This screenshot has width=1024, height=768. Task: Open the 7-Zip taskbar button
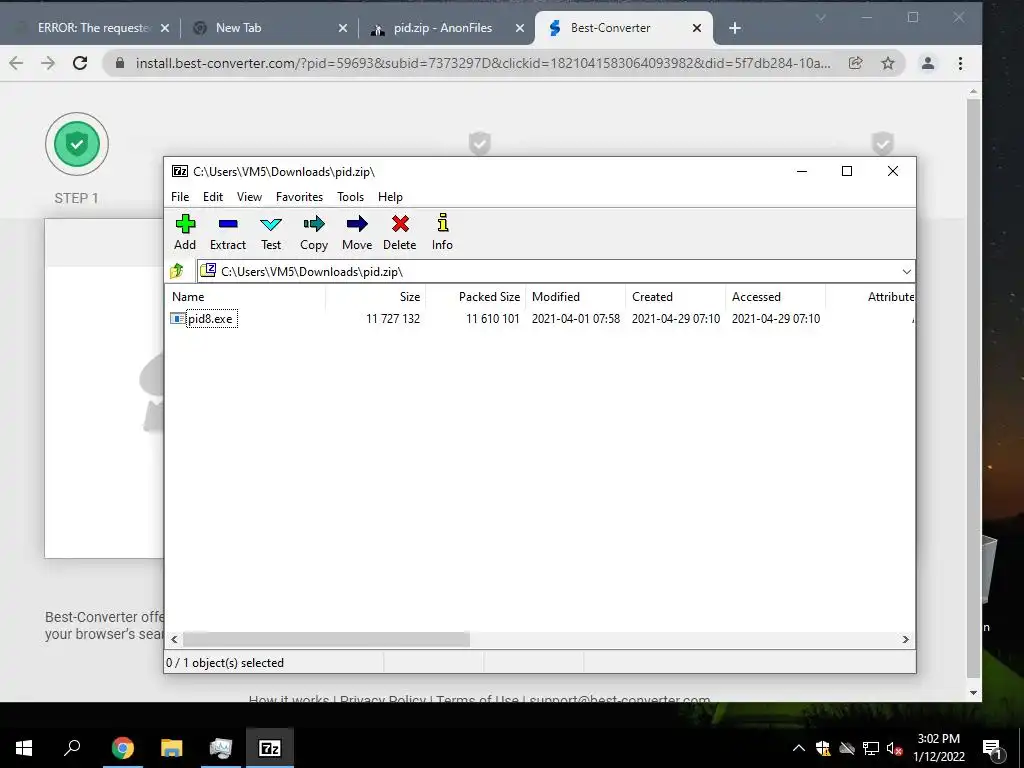click(270, 748)
